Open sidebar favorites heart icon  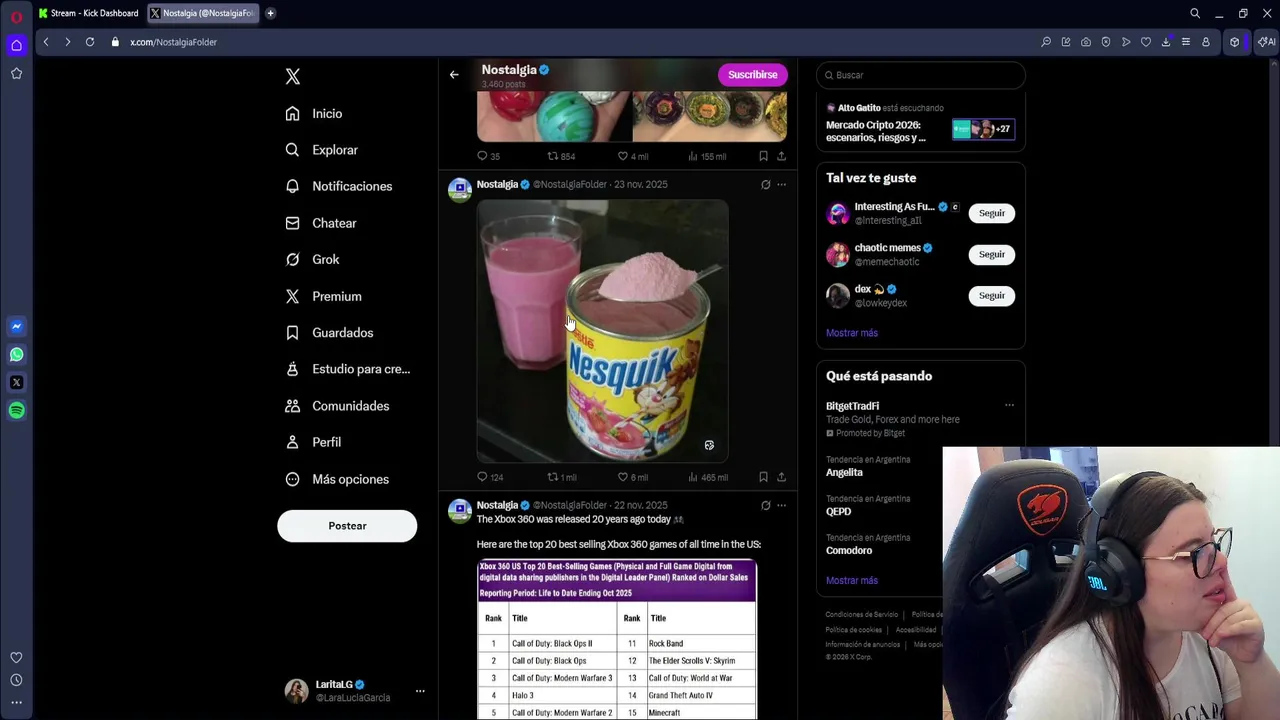click(x=16, y=657)
